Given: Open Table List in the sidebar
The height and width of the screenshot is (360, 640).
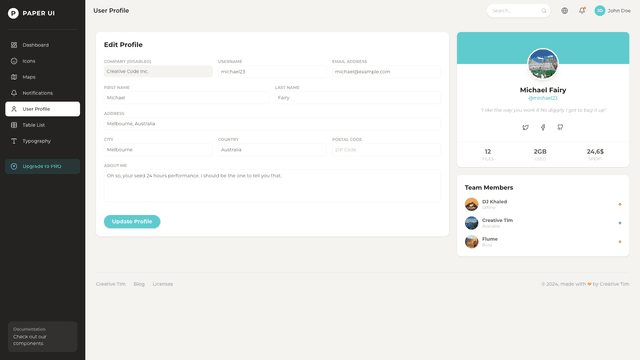Looking at the screenshot, I should 42,125.
